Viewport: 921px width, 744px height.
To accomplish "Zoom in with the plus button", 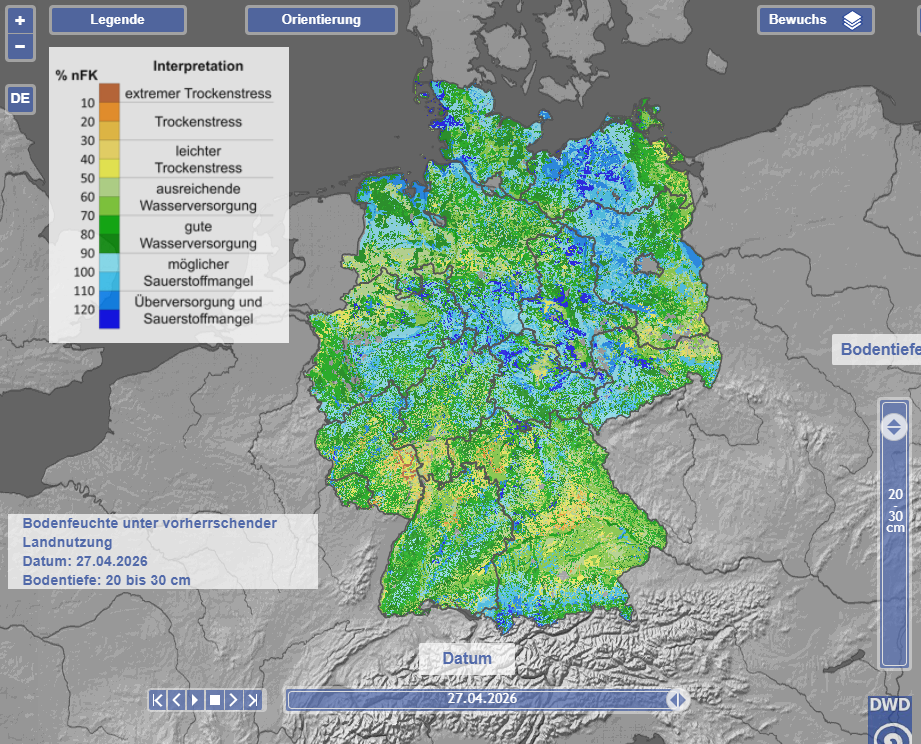I will [x=20, y=20].
